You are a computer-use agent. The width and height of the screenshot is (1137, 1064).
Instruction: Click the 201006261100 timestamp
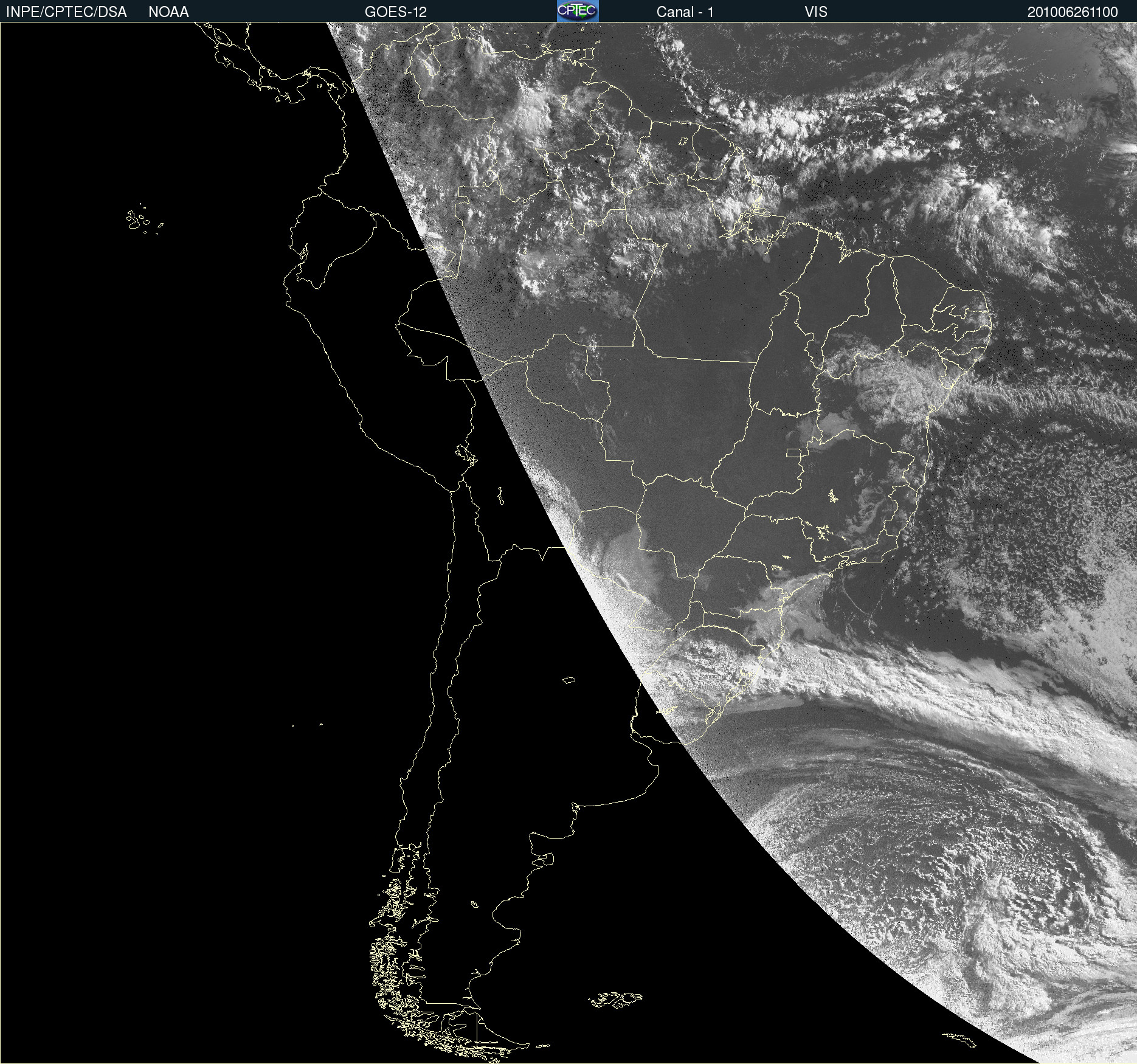tap(1073, 12)
